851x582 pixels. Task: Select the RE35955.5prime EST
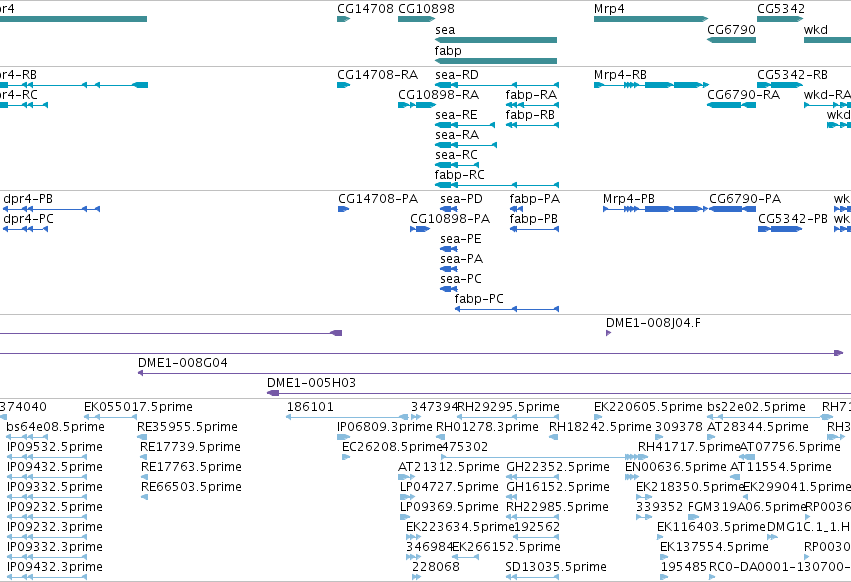(142, 437)
